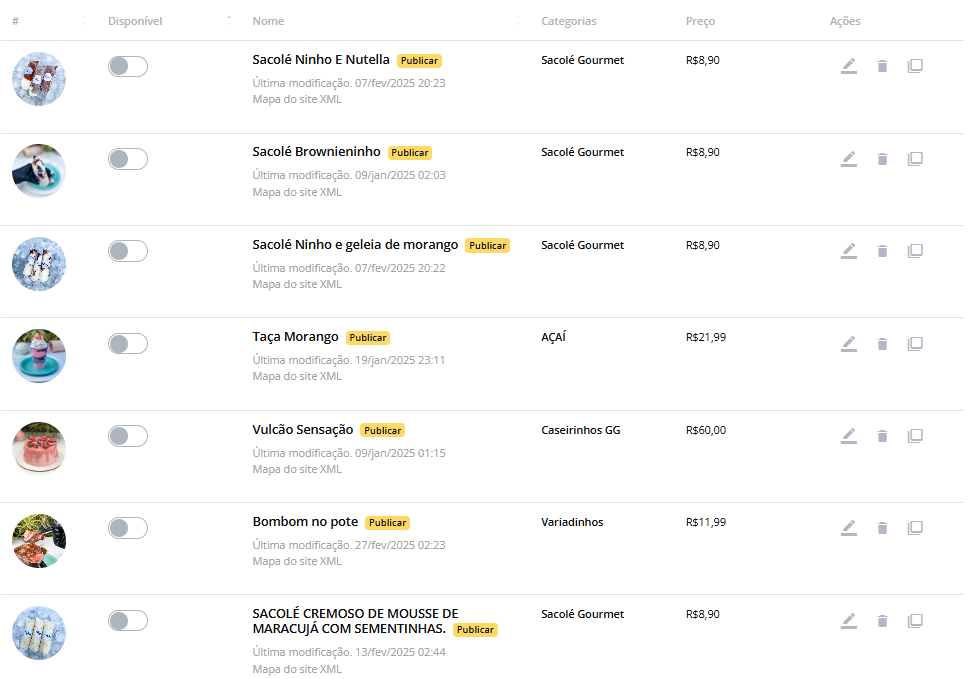
Task: Duplicate the Taça Morango product
Action: click(915, 344)
